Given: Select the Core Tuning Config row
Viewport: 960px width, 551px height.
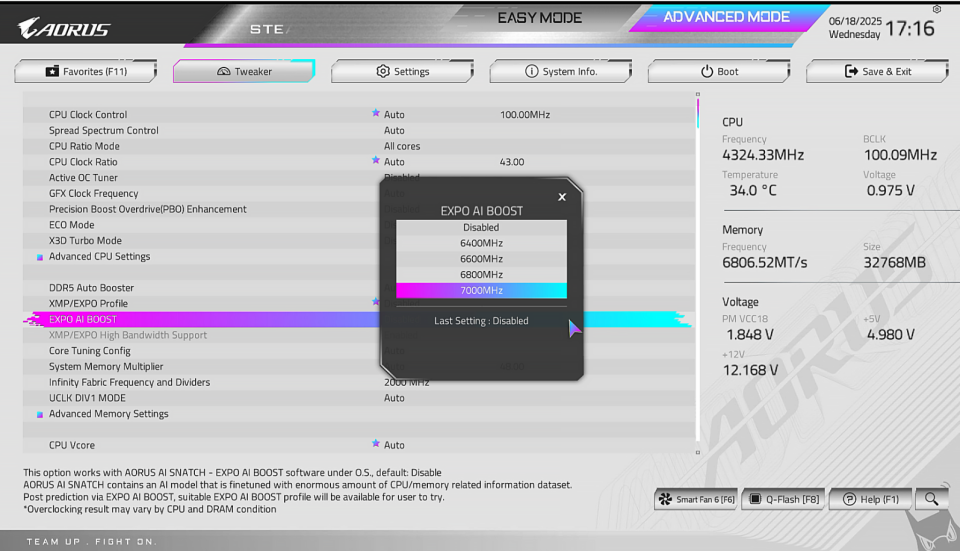Looking at the screenshot, I should pyautogui.click(x=359, y=351).
